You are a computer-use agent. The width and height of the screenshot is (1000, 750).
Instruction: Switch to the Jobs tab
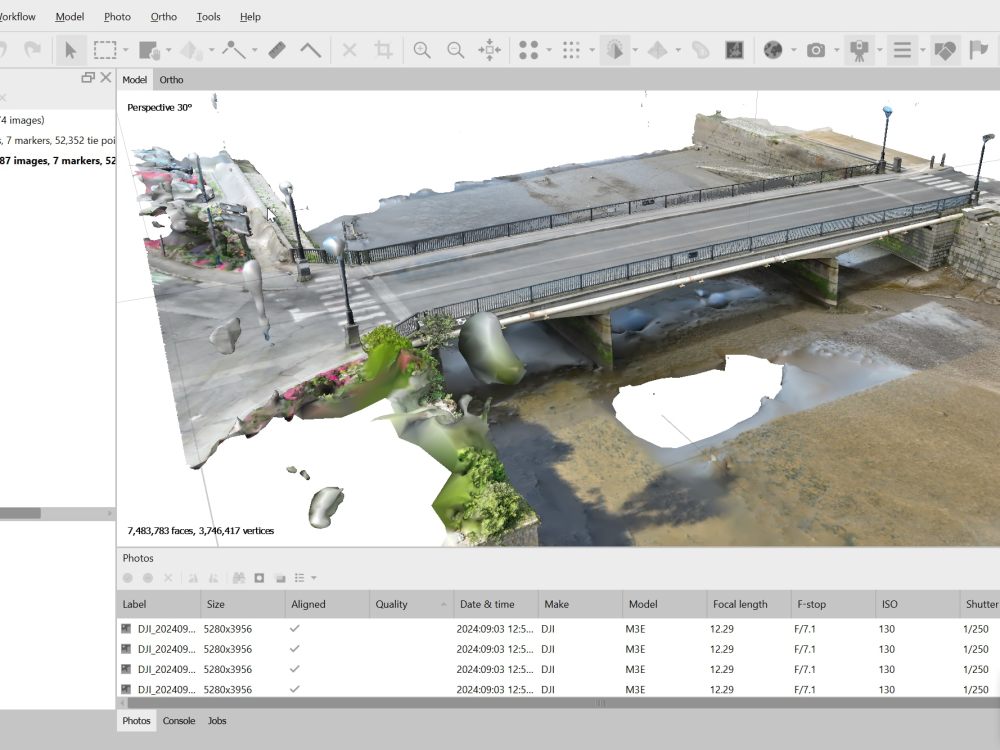[217, 721]
